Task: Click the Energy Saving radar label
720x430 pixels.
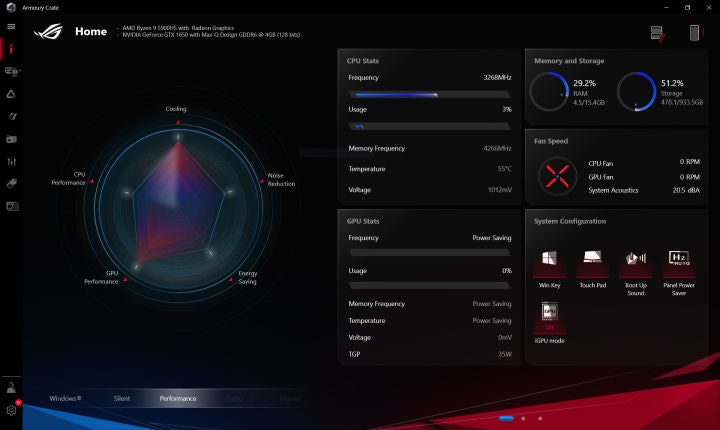Action: point(248,277)
